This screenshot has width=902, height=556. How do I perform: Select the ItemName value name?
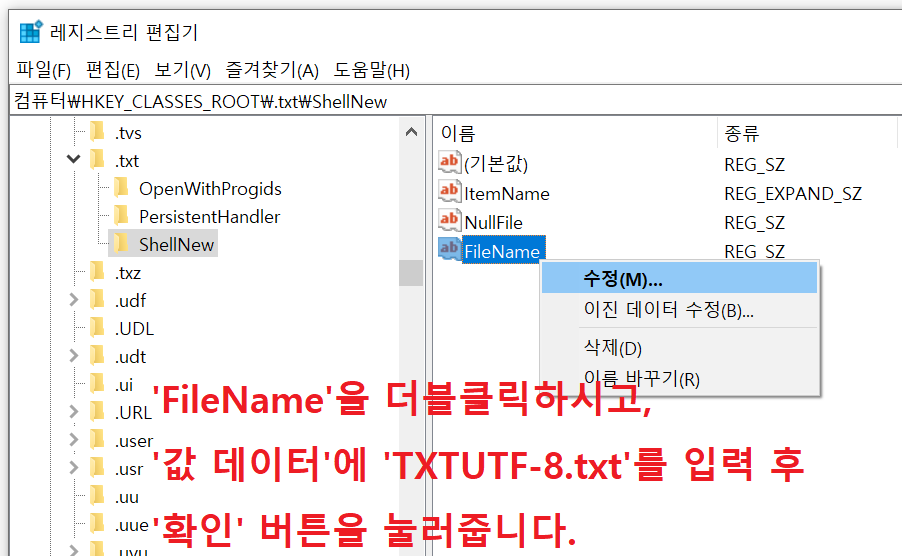click(507, 194)
